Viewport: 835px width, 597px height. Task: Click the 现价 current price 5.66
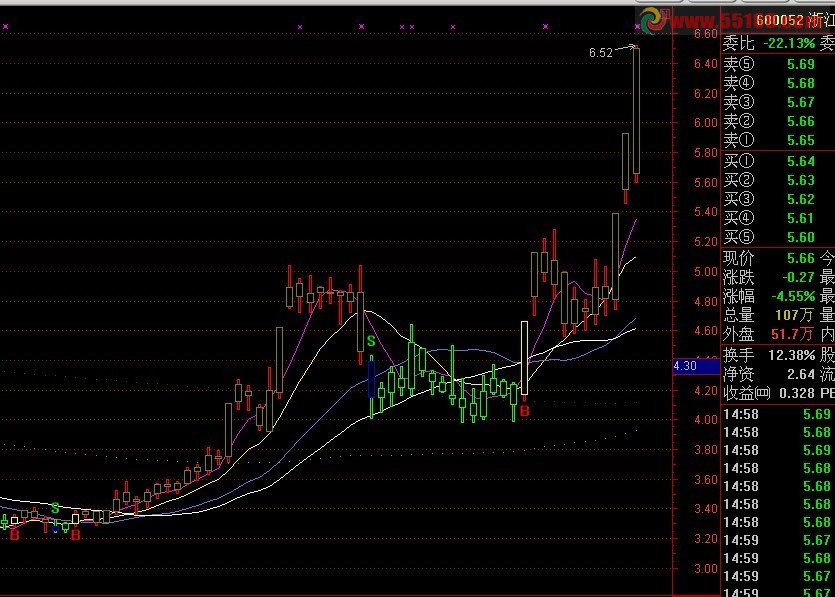click(x=800, y=258)
